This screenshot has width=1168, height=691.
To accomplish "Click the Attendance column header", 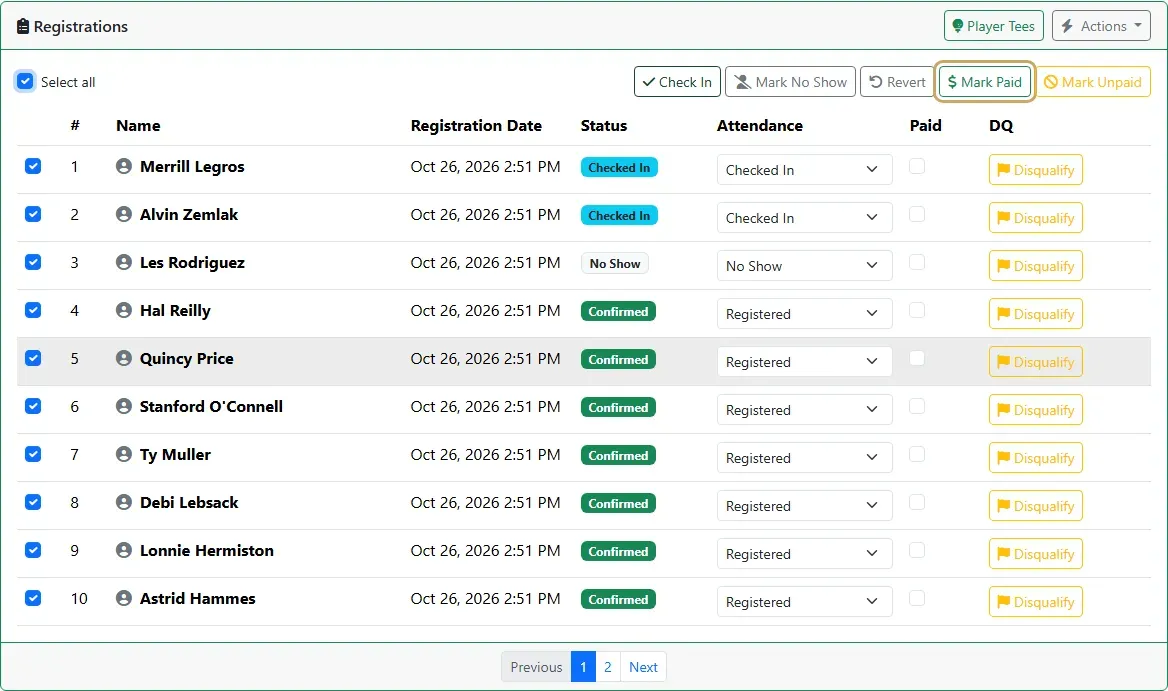I will pos(760,126).
